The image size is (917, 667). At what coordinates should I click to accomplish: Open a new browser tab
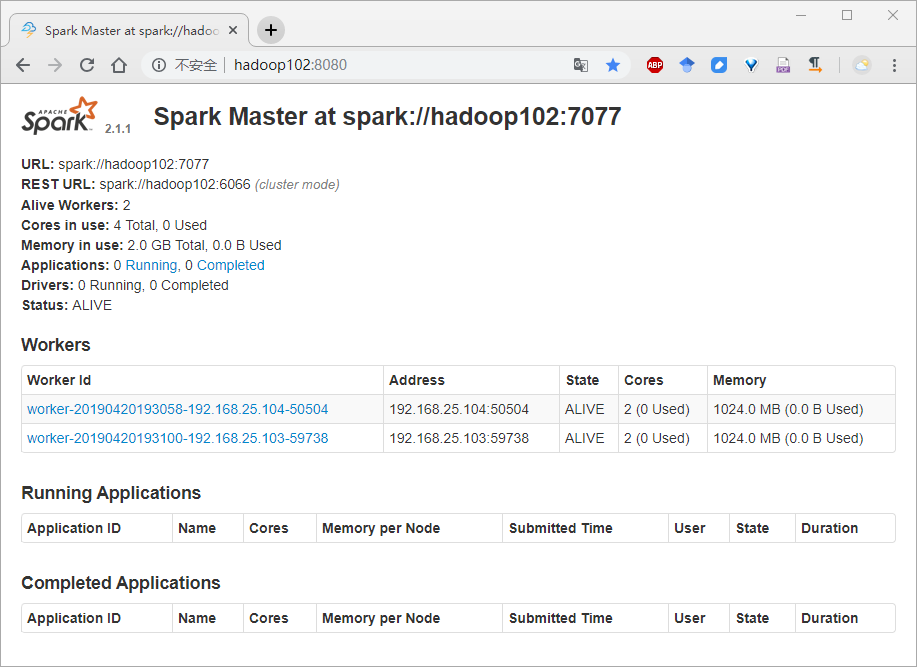271,30
